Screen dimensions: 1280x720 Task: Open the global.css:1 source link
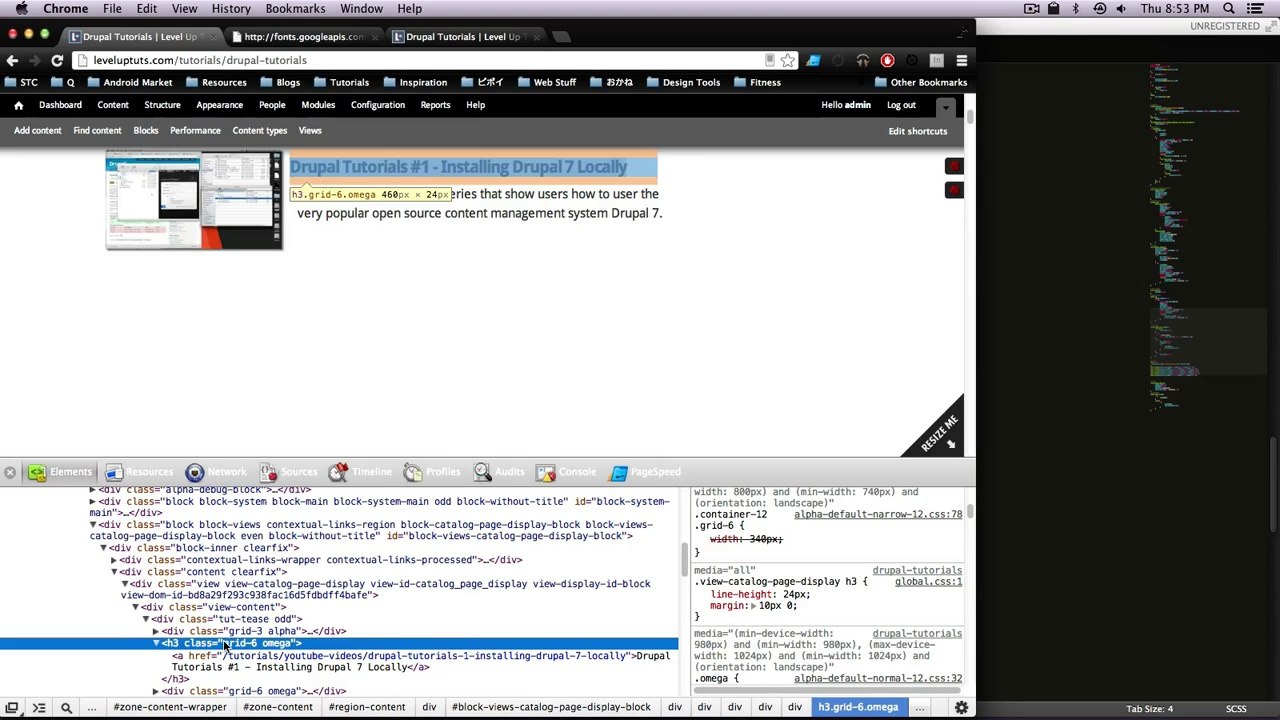[x=928, y=582]
